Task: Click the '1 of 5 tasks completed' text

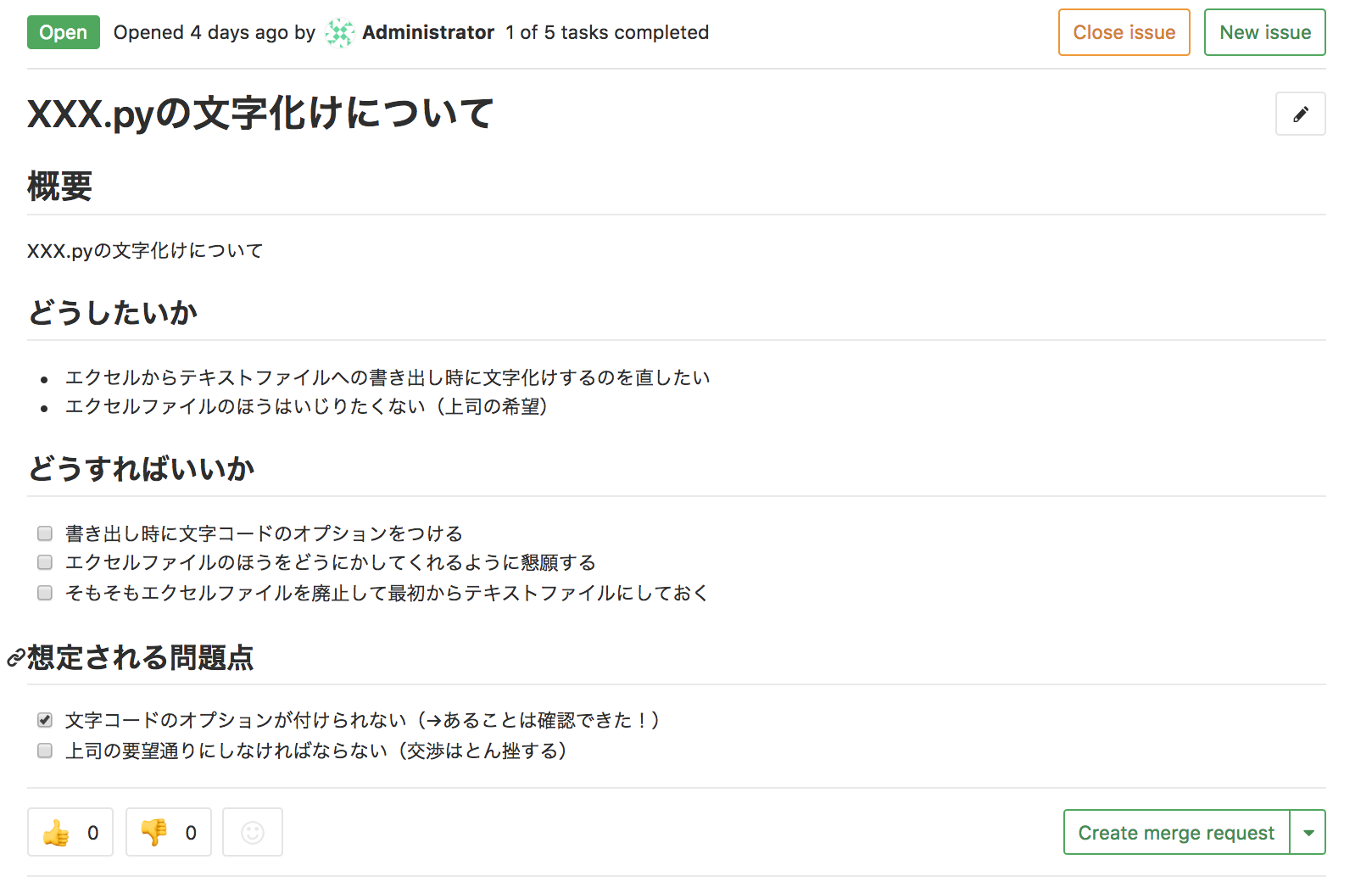Action: point(607,32)
